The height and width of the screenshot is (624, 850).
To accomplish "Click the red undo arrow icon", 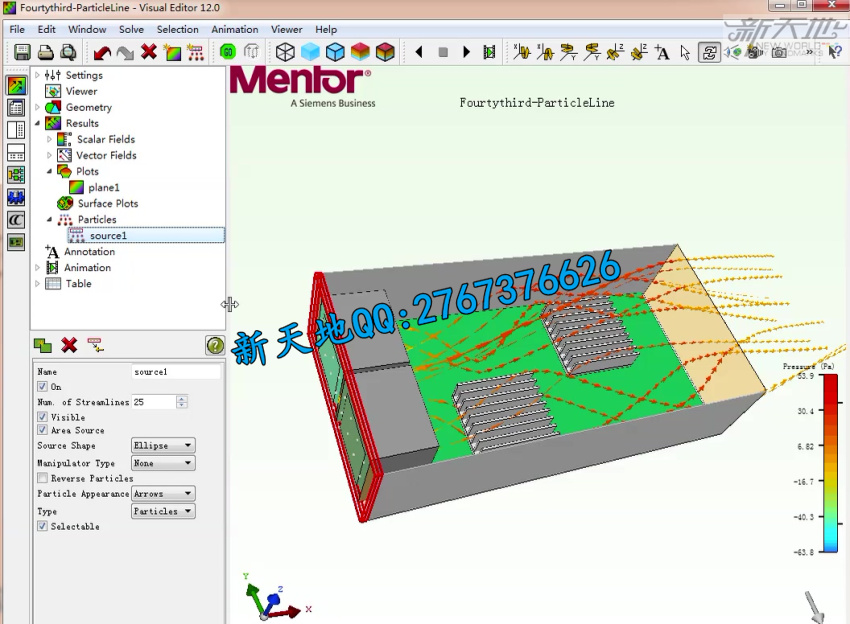I will pos(101,52).
